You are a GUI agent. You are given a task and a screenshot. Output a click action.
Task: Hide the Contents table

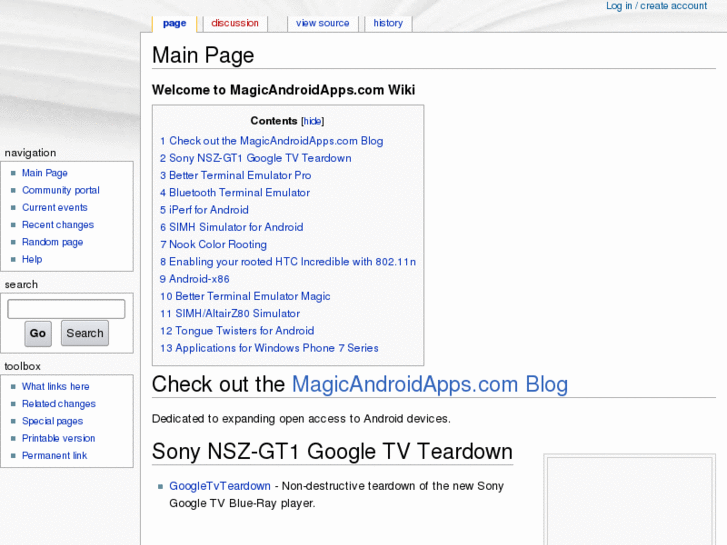pyautogui.click(x=312, y=121)
